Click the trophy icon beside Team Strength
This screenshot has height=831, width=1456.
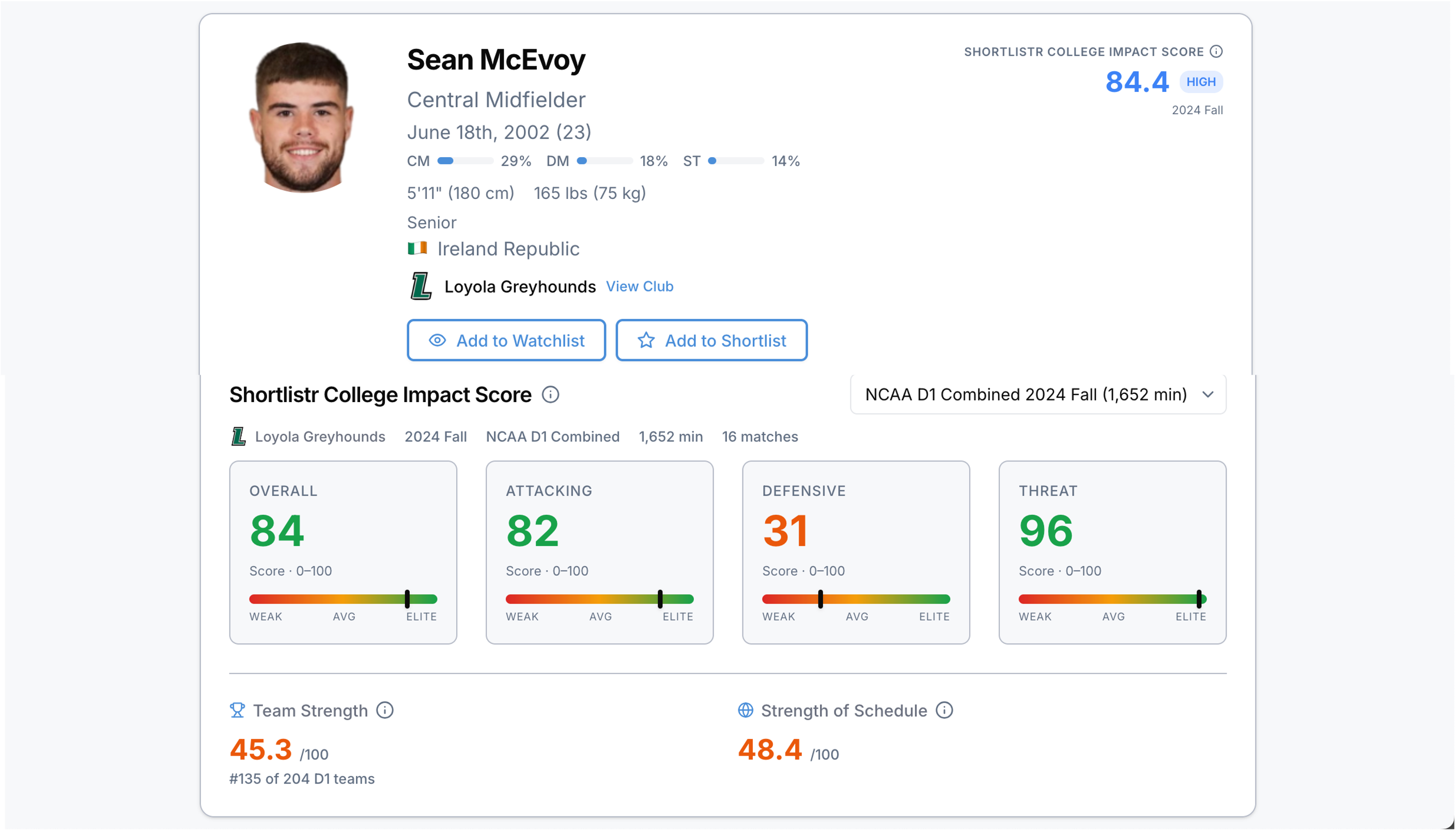[237, 710]
